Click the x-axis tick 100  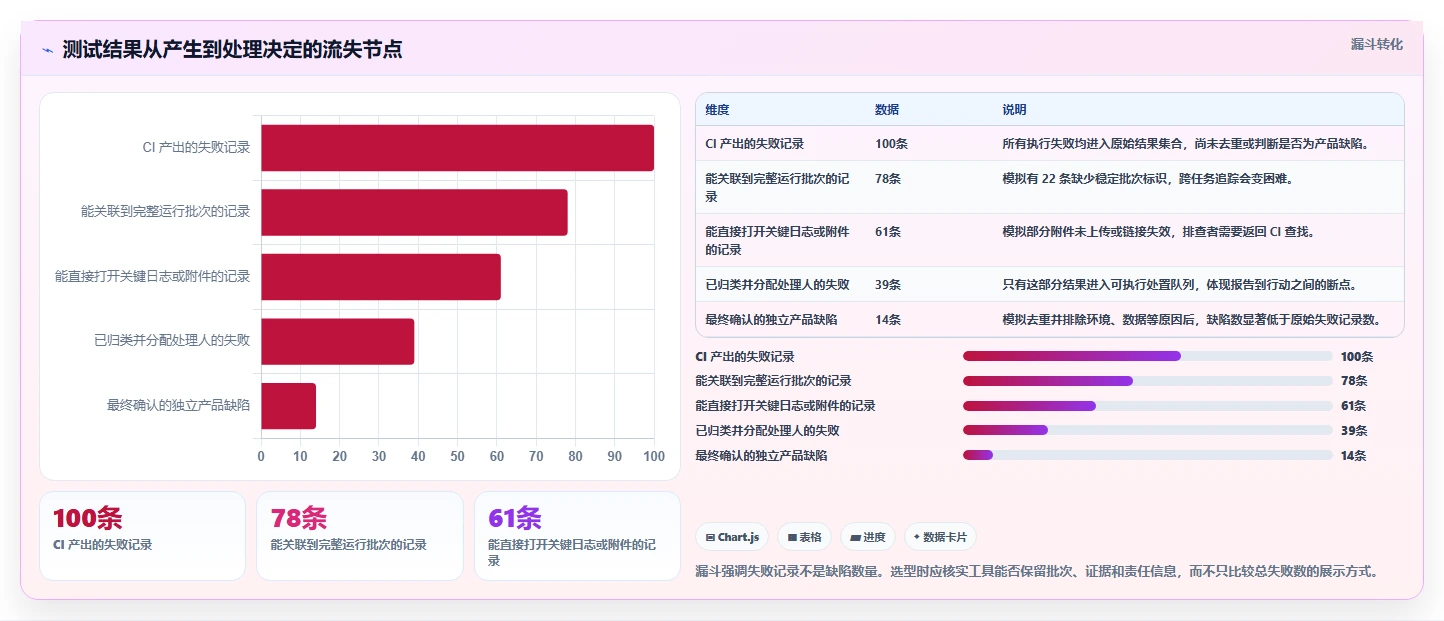click(x=654, y=456)
